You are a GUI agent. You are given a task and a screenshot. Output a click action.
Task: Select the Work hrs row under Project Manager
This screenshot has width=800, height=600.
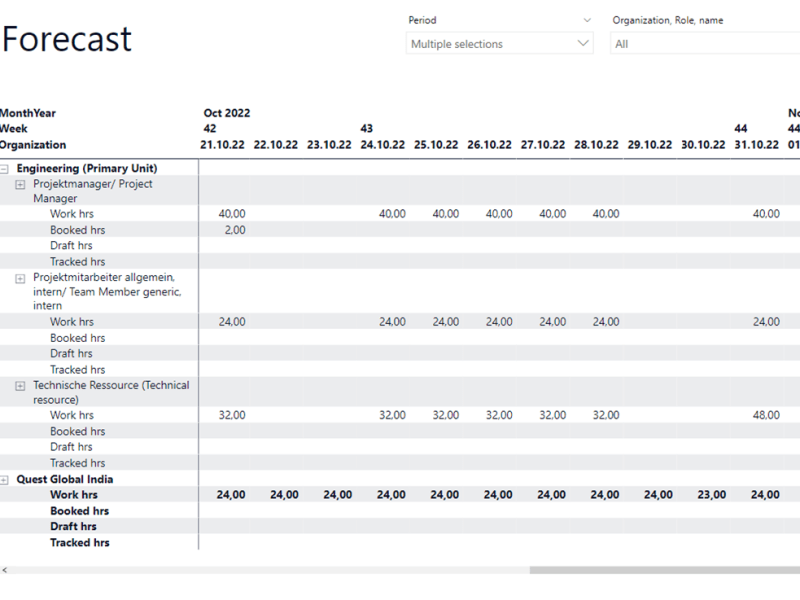(x=73, y=213)
